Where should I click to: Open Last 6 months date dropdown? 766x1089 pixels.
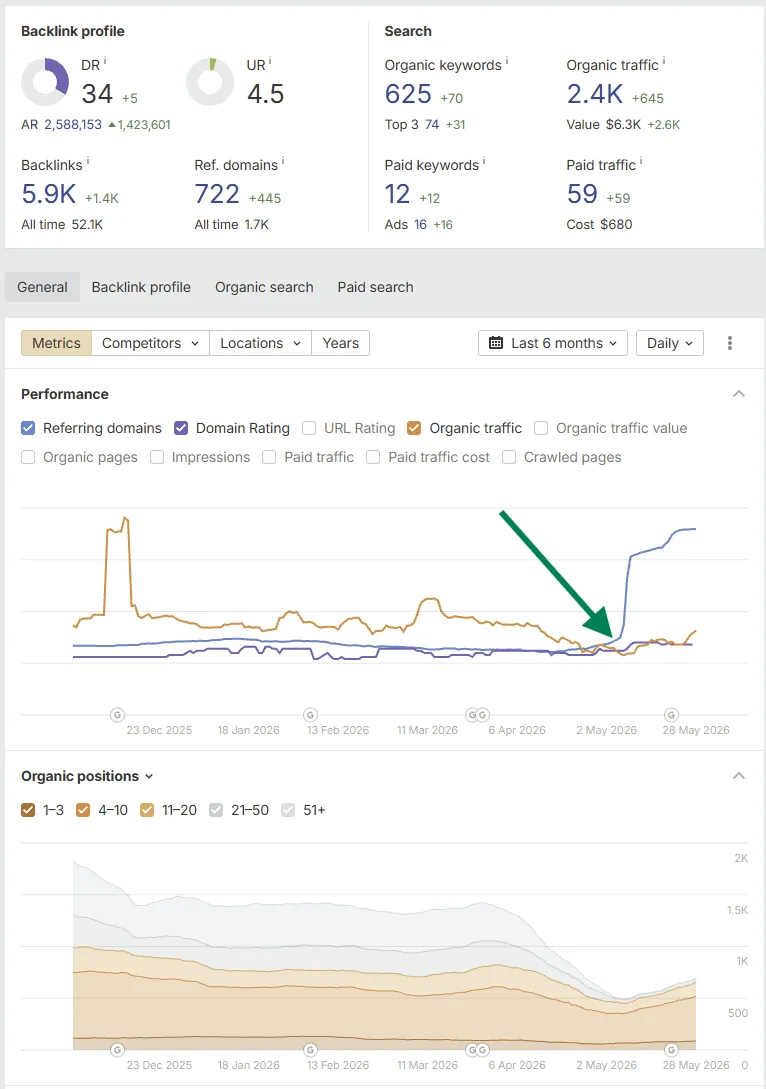click(x=553, y=343)
